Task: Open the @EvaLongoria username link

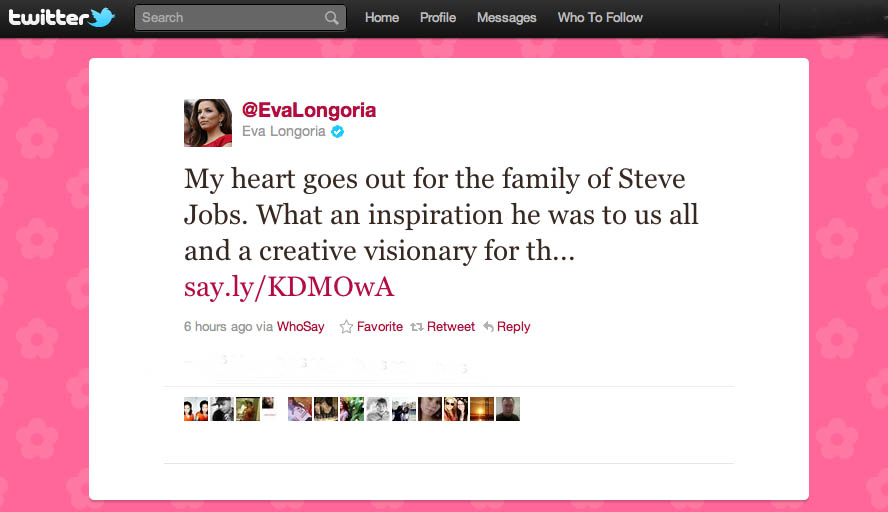Action: [309, 109]
